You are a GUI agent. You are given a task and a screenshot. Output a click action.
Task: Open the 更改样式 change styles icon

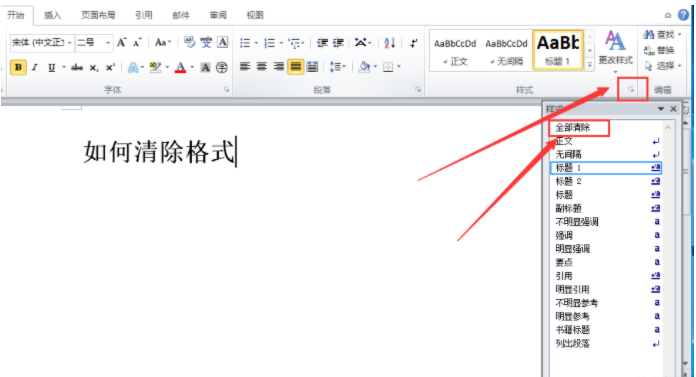tap(615, 48)
